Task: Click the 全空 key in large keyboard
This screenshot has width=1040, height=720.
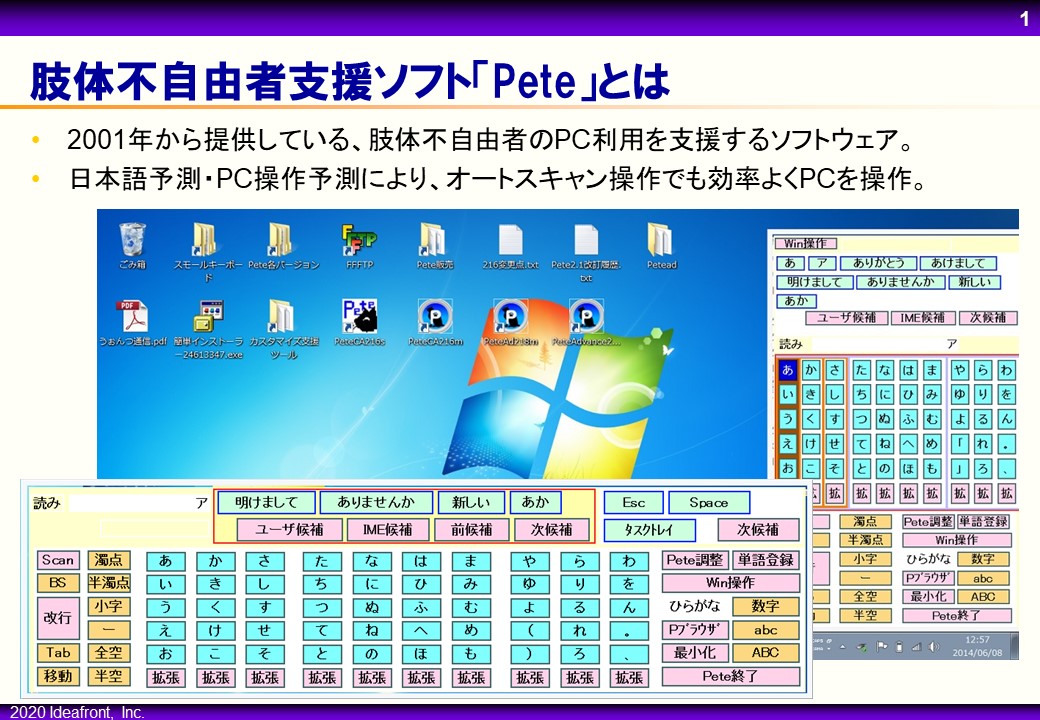Action: pyautogui.click(x=109, y=653)
